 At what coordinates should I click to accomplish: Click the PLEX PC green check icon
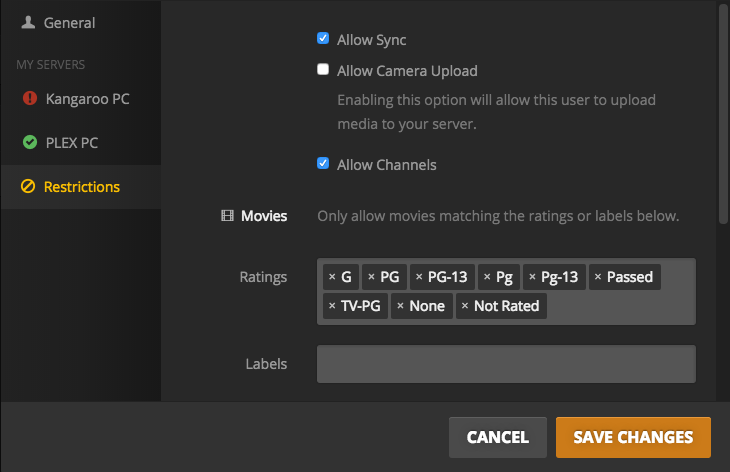(x=29, y=143)
